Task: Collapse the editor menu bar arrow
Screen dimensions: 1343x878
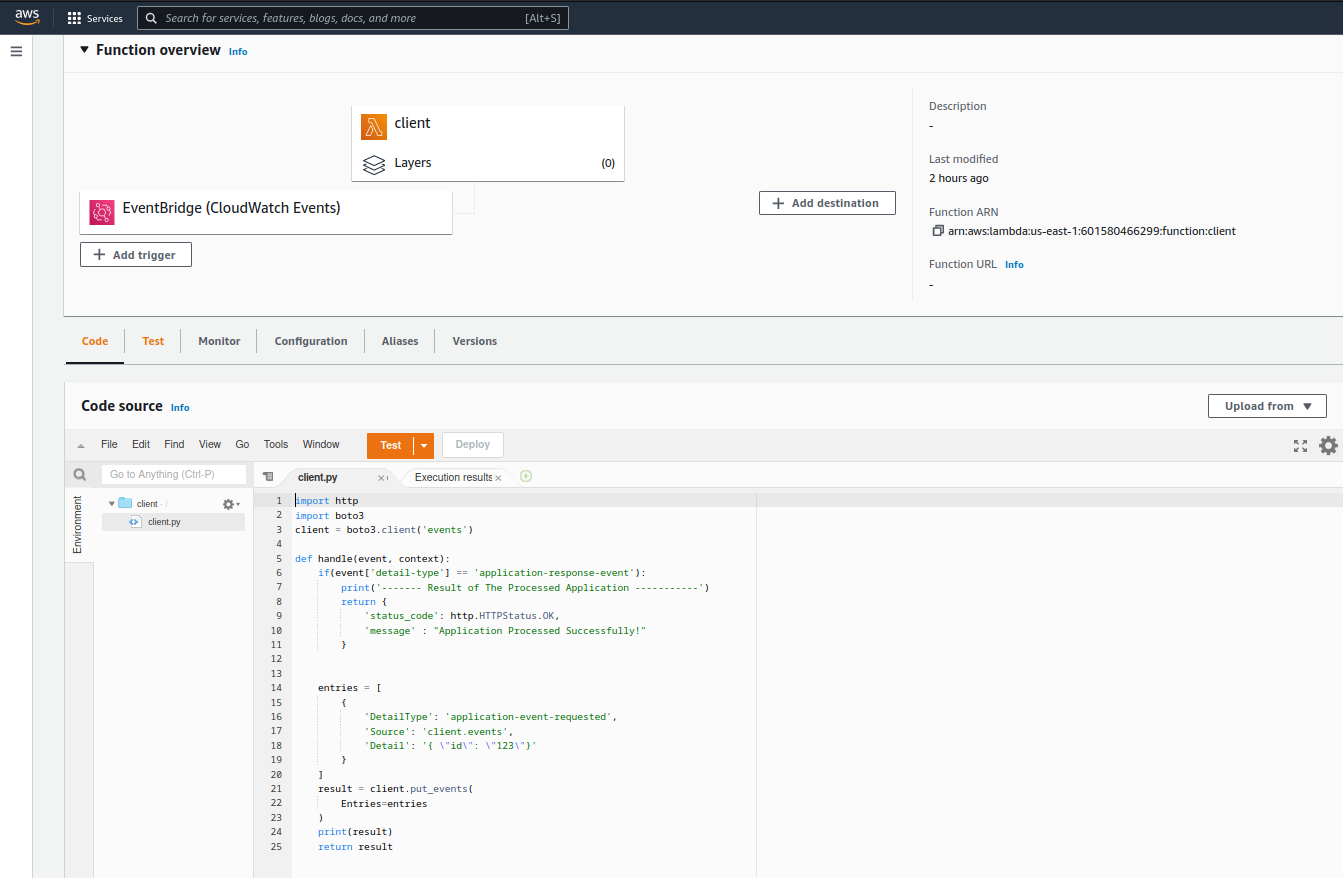Action: tap(81, 446)
